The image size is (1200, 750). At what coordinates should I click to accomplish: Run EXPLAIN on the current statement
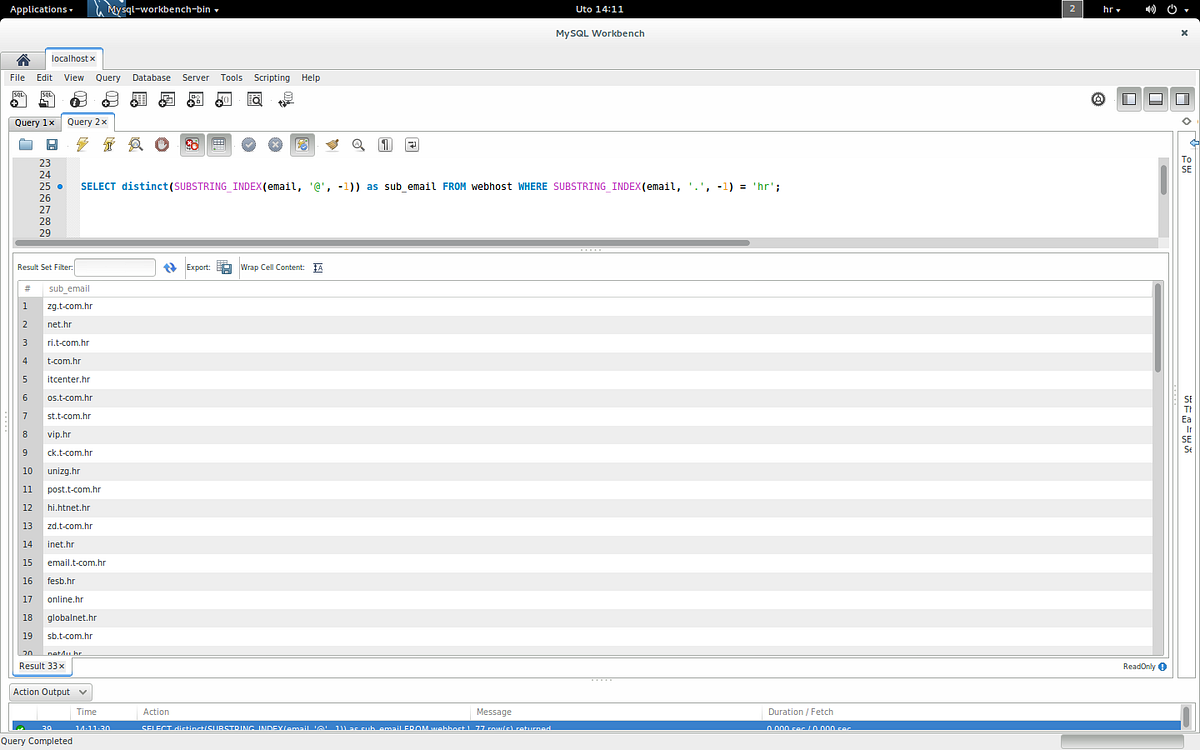click(135, 145)
